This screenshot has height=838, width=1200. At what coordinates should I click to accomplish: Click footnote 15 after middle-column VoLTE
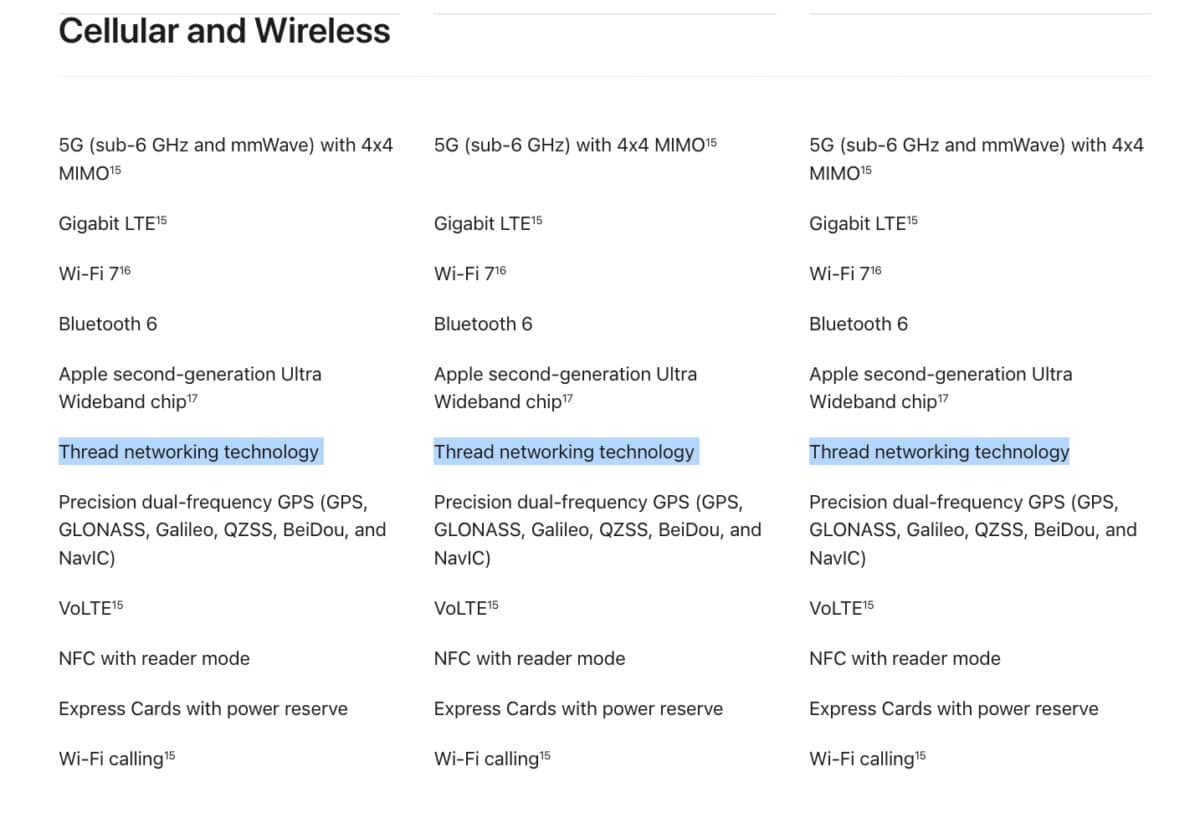493,604
